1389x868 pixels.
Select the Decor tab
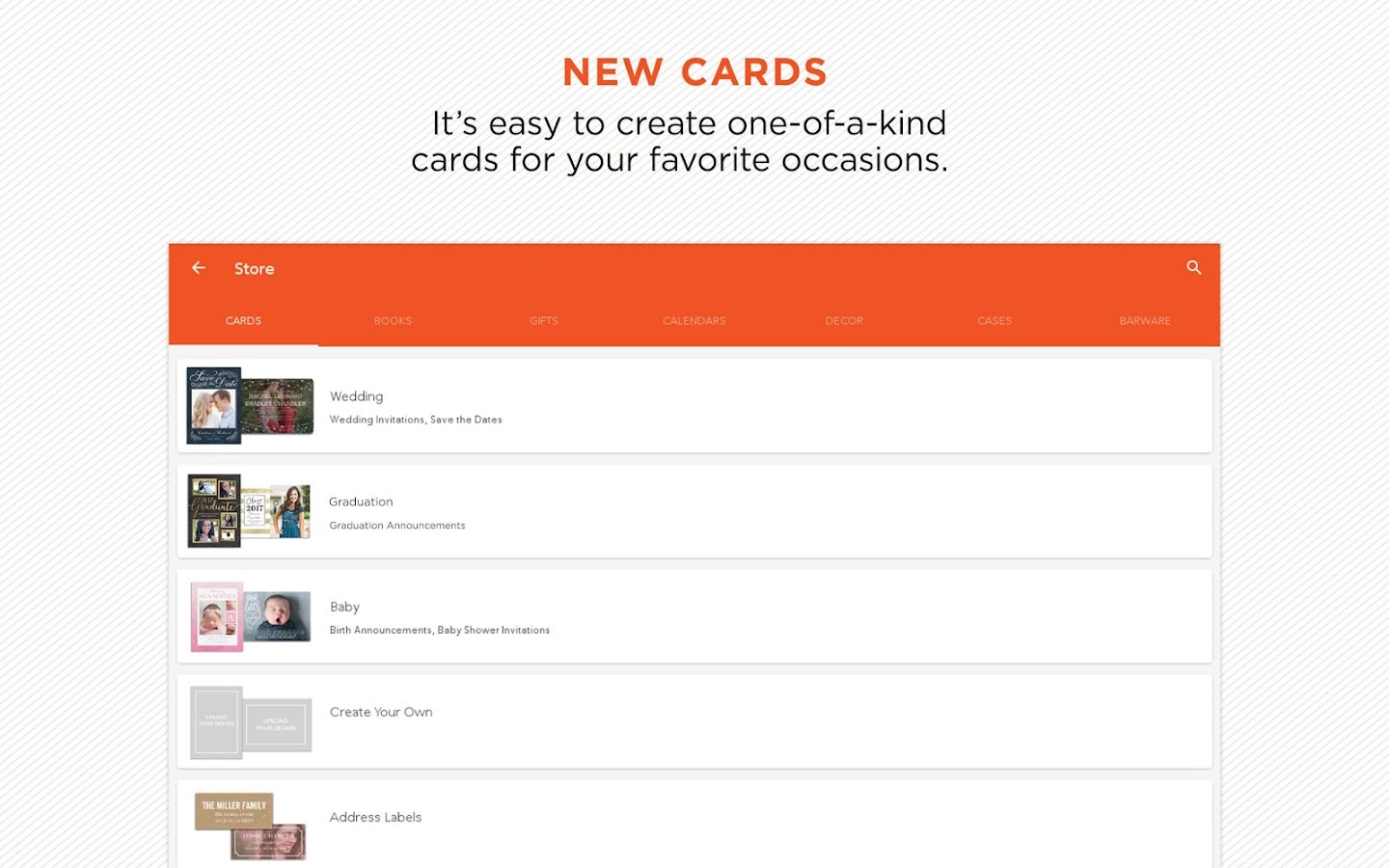tap(844, 321)
